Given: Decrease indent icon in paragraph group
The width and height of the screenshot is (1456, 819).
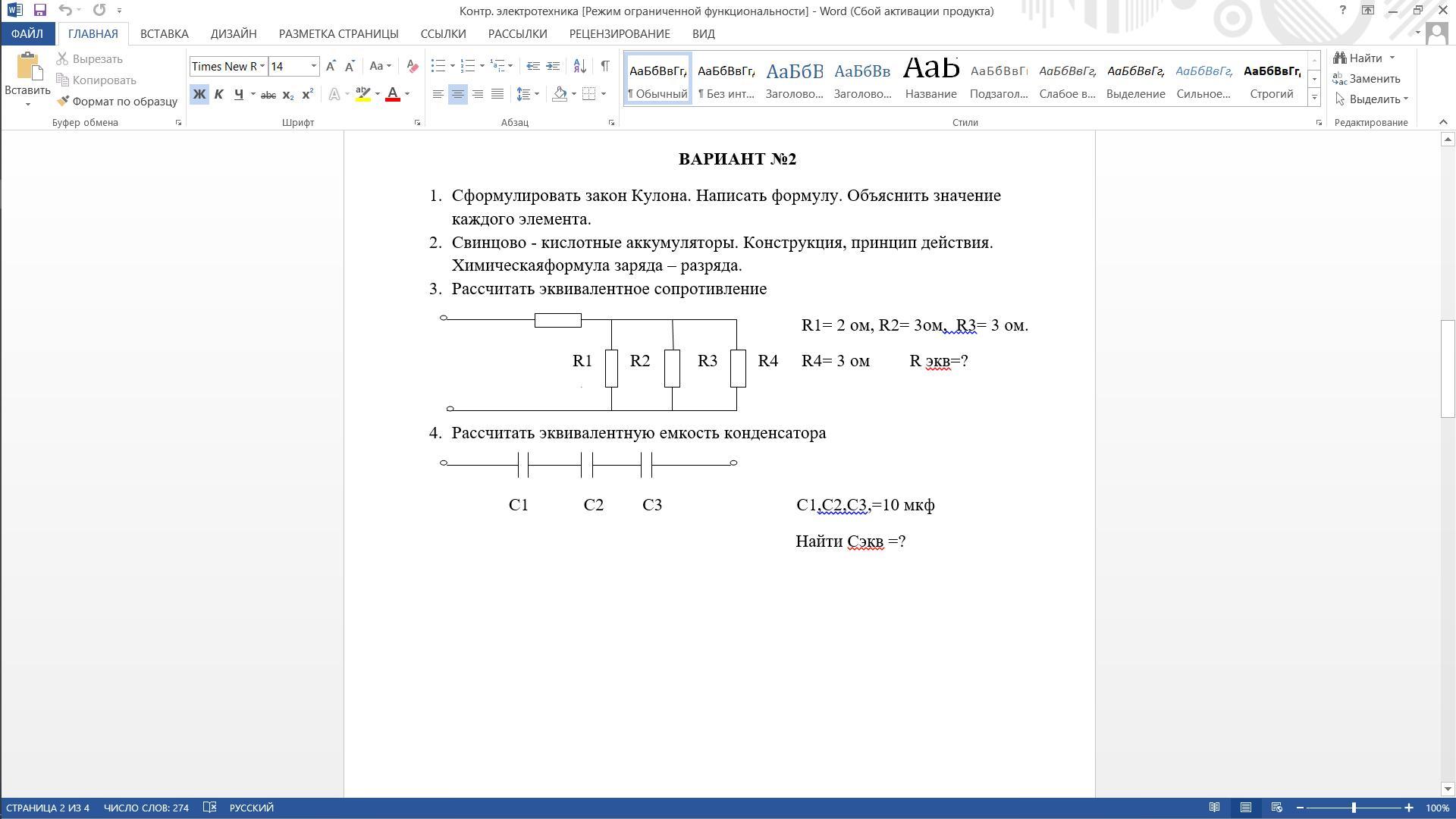Looking at the screenshot, I should click(533, 67).
